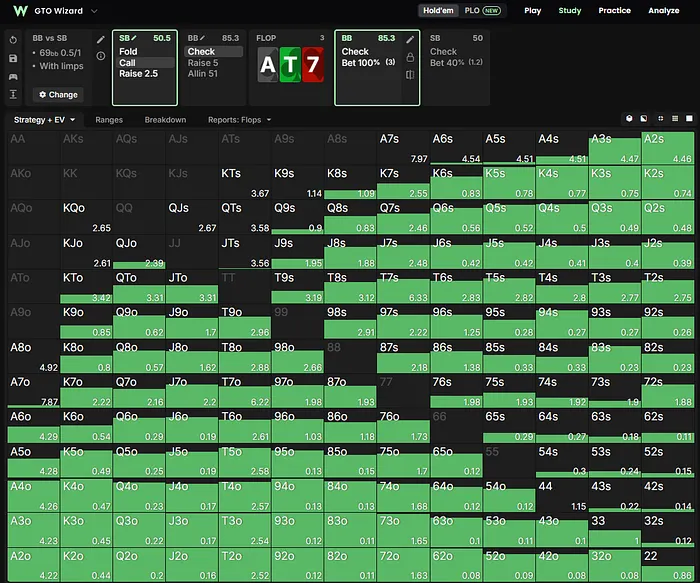Click the lock icon on BB action card

[x=410, y=57]
